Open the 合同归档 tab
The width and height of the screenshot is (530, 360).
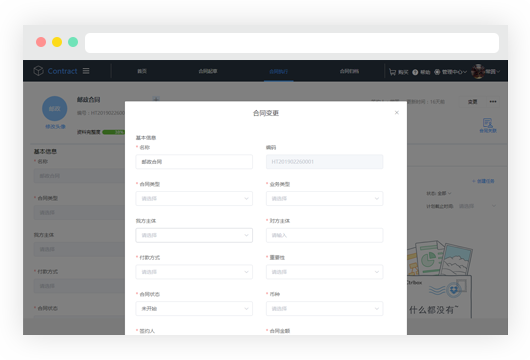349,71
